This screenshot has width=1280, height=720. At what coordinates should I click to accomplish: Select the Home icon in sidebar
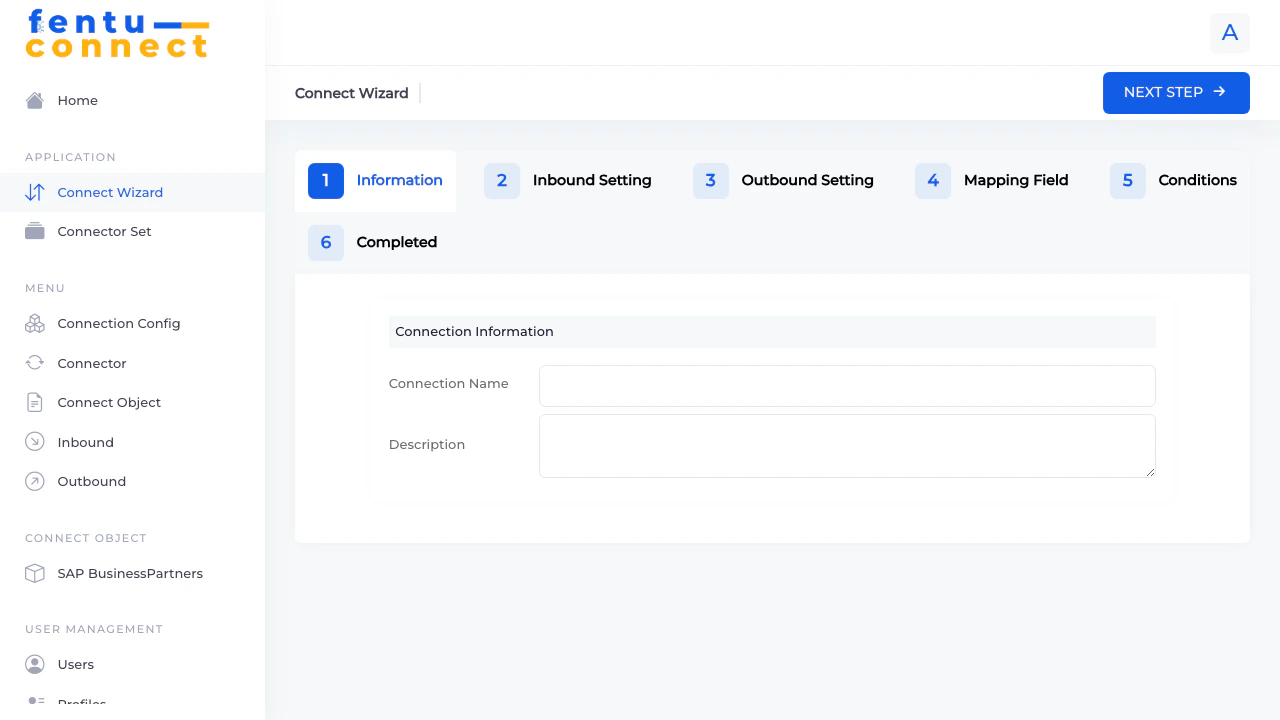(35, 100)
